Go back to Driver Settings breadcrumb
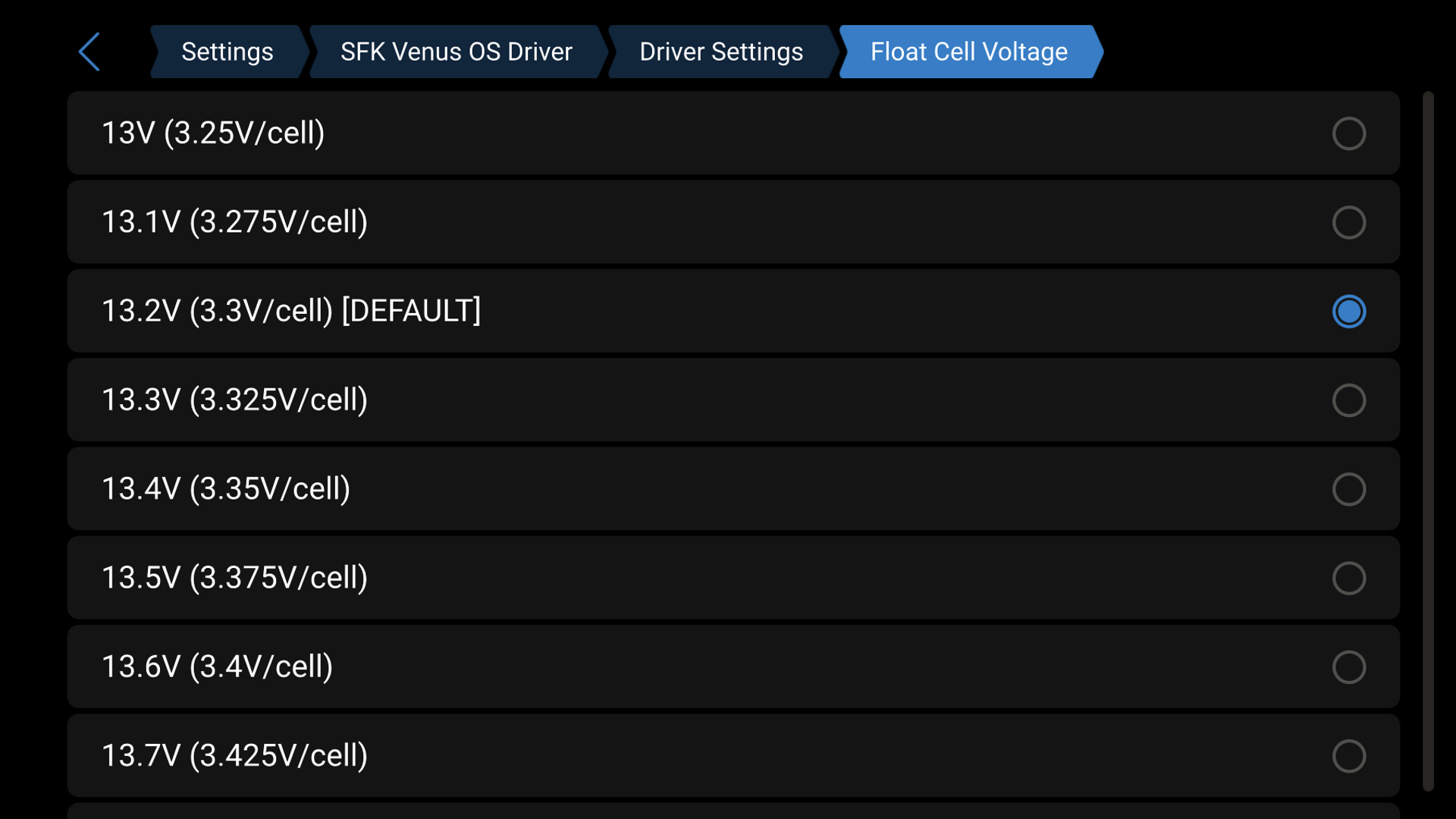 (x=721, y=52)
